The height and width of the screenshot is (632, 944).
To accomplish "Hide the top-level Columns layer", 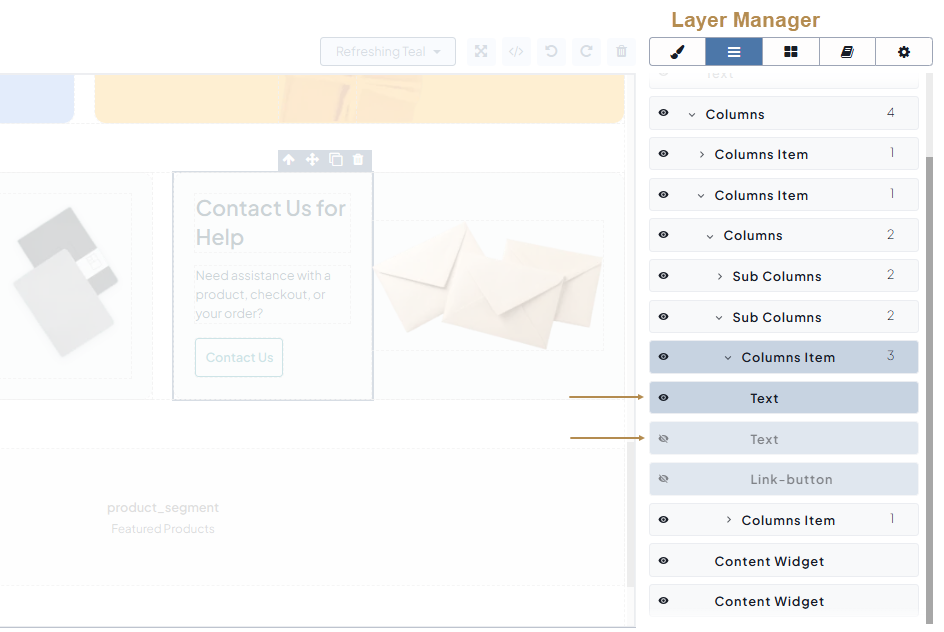I will (x=663, y=114).
